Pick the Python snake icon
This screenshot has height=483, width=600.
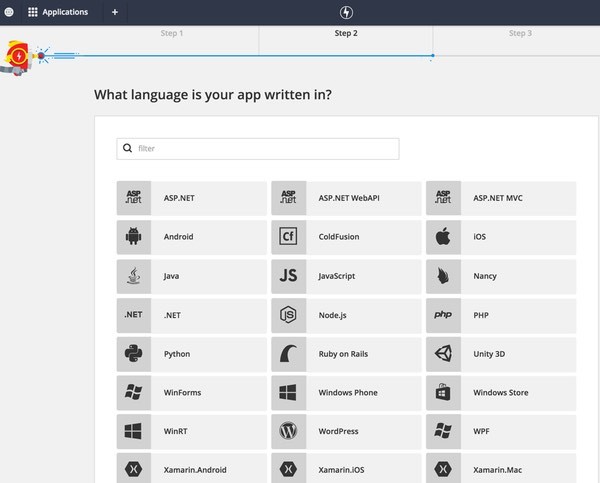[x=134, y=353]
